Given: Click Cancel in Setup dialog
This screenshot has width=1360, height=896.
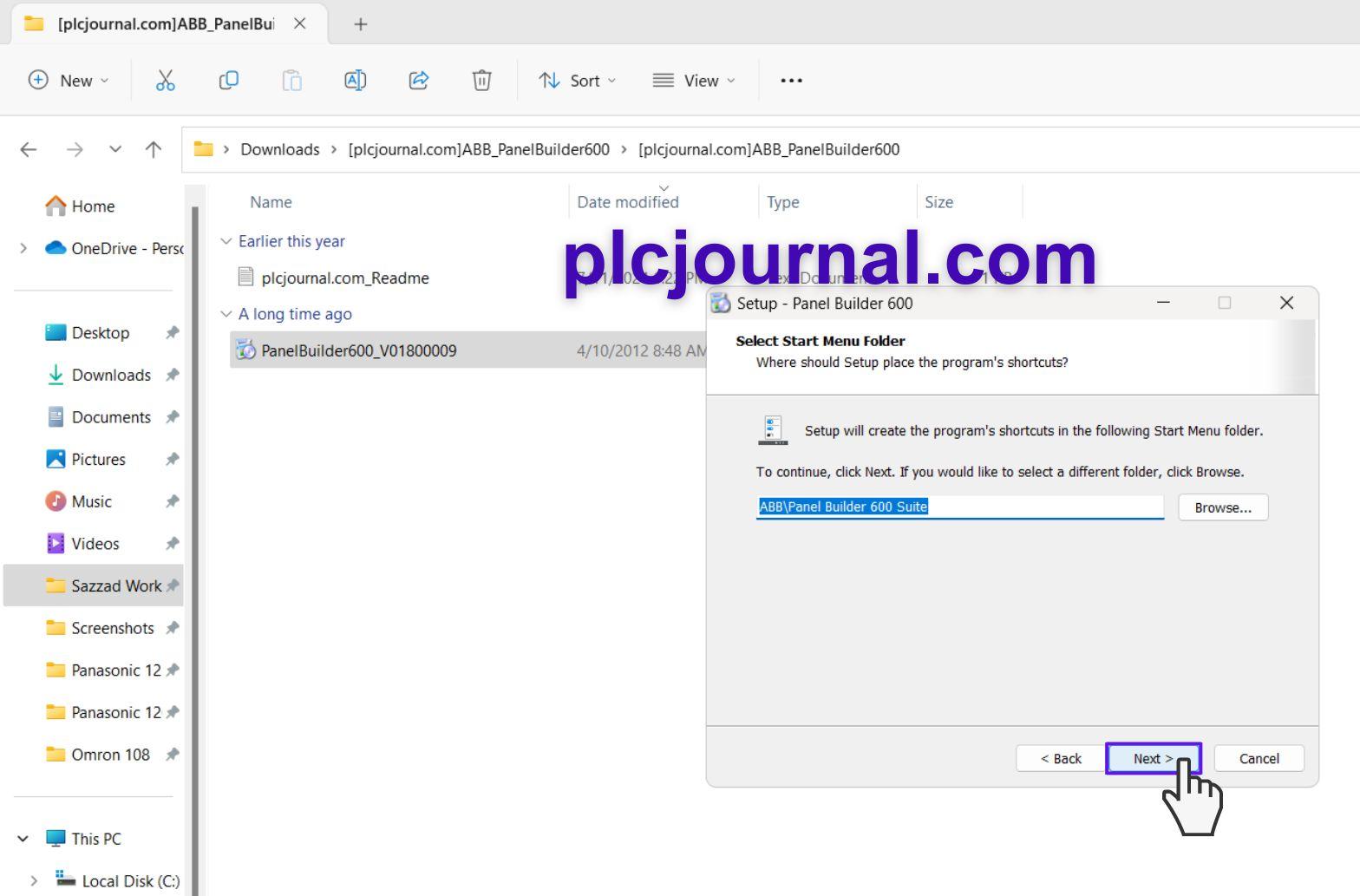Looking at the screenshot, I should coord(1259,758).
